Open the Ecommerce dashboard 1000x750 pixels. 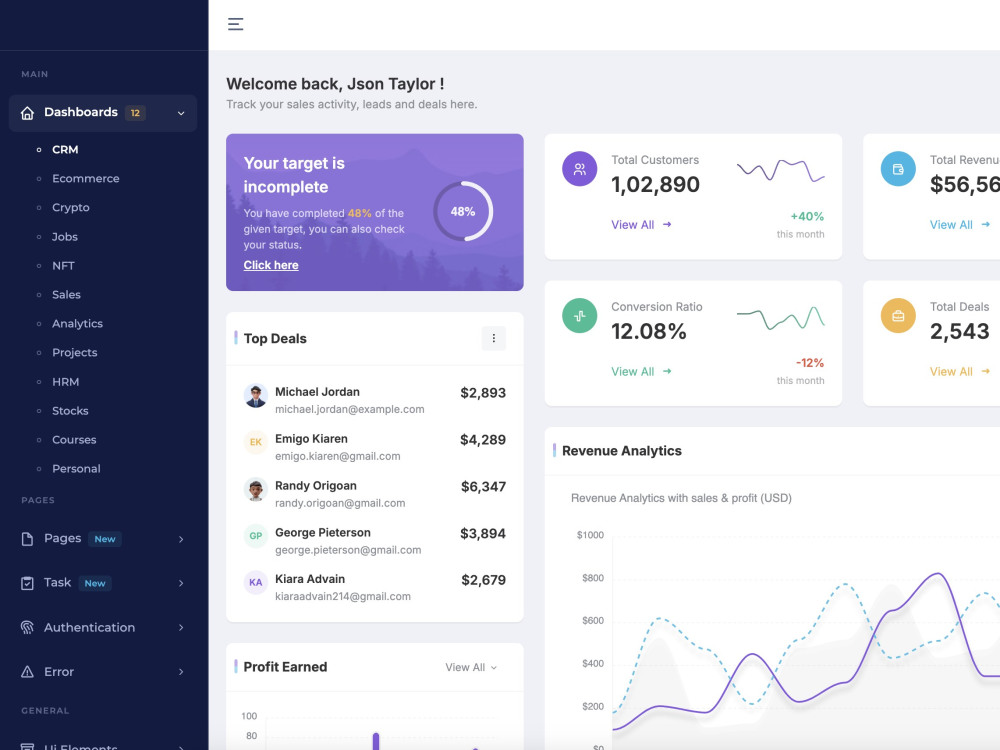[x=85, y=179]
